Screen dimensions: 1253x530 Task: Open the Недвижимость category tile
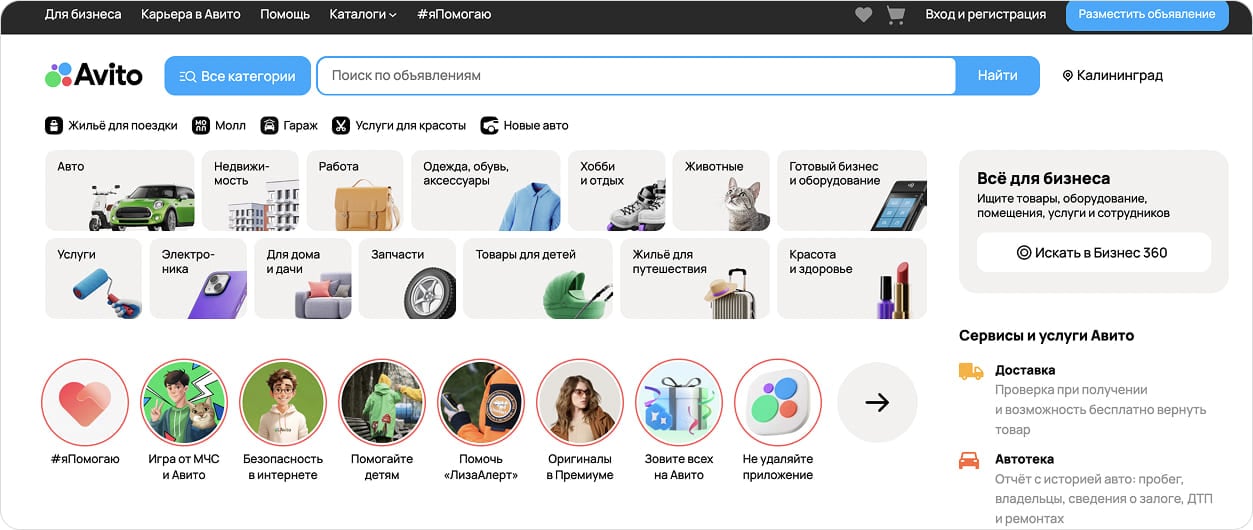[251, 191]
